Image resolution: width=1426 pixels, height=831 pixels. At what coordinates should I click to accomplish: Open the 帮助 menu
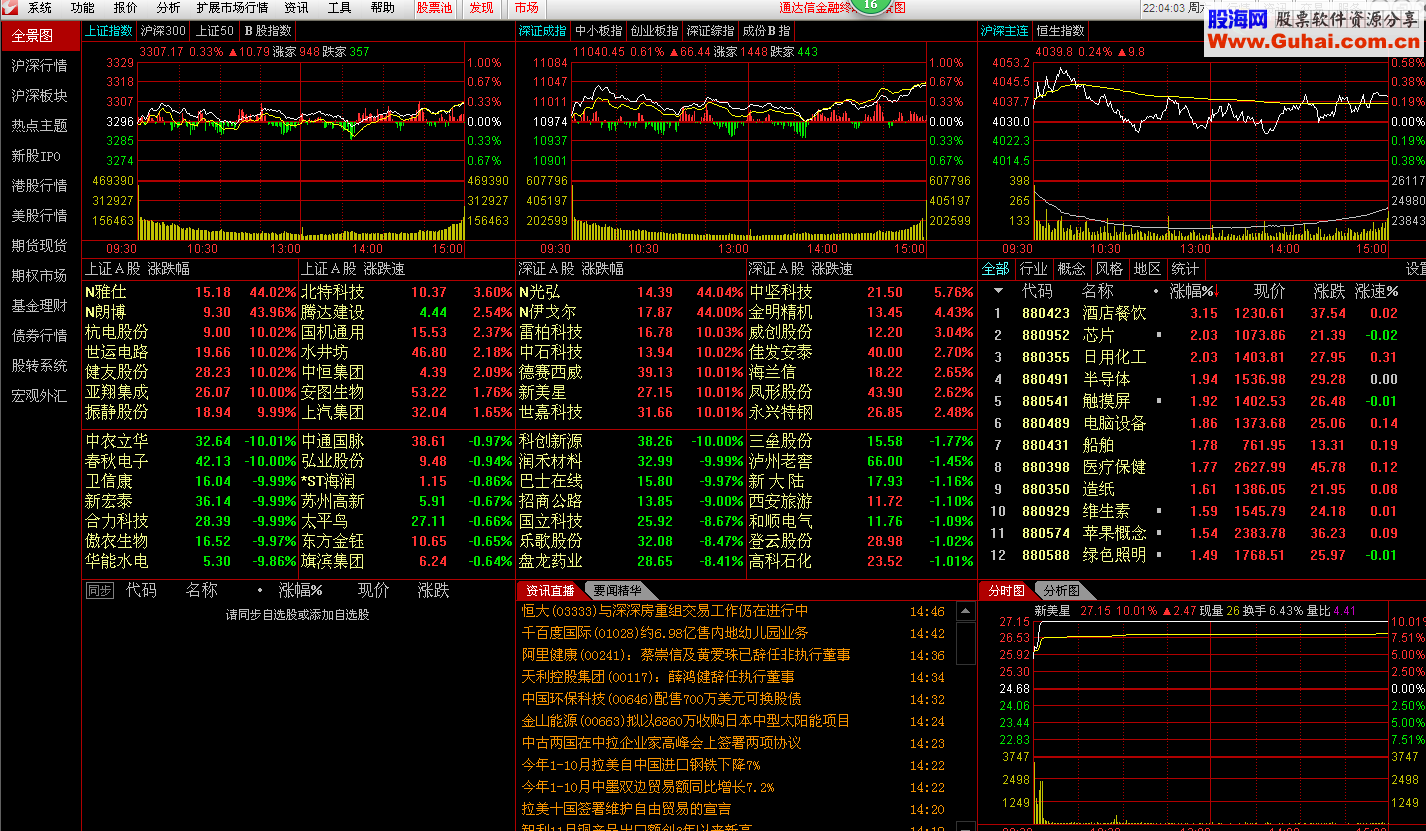click(x=383, y=8)
